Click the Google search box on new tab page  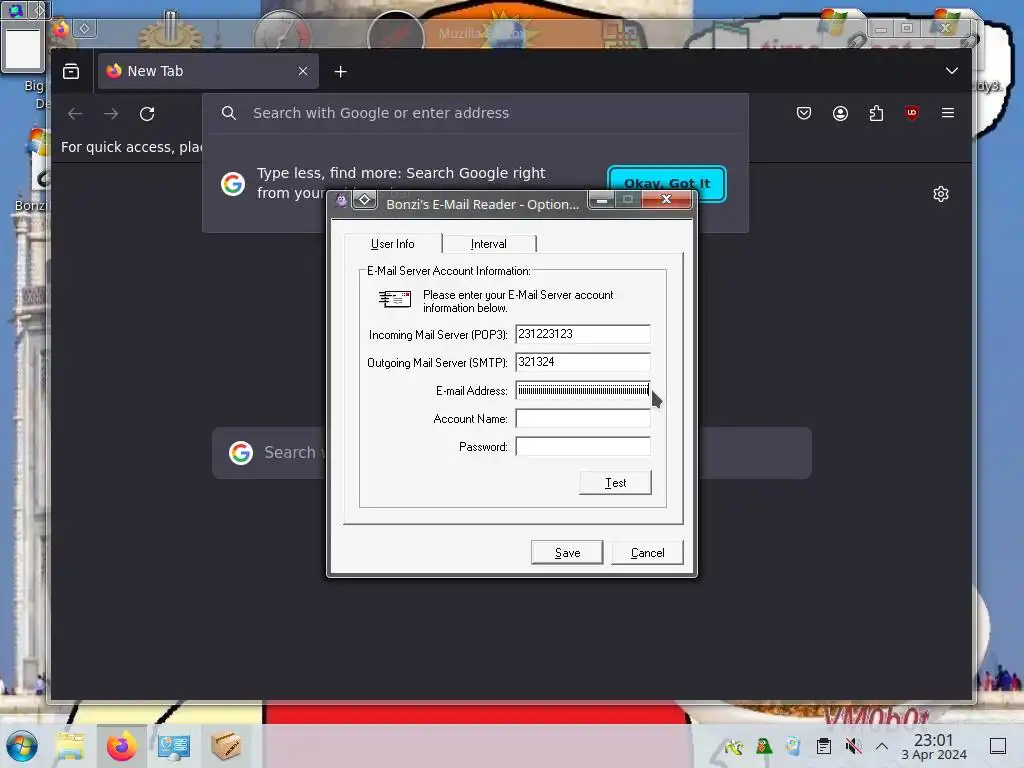511,453
